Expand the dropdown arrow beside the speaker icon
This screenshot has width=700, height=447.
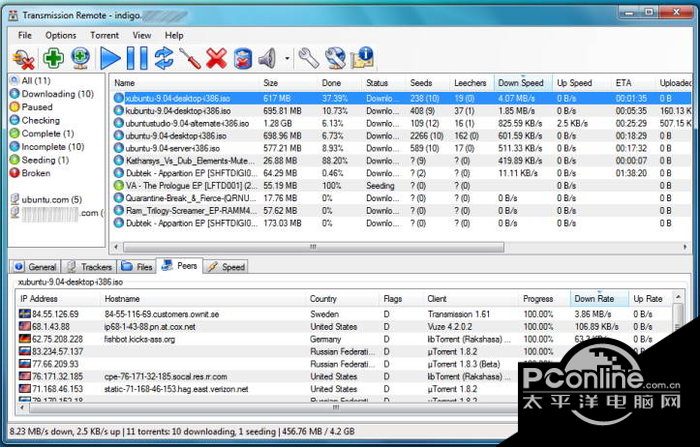[287, 59]
